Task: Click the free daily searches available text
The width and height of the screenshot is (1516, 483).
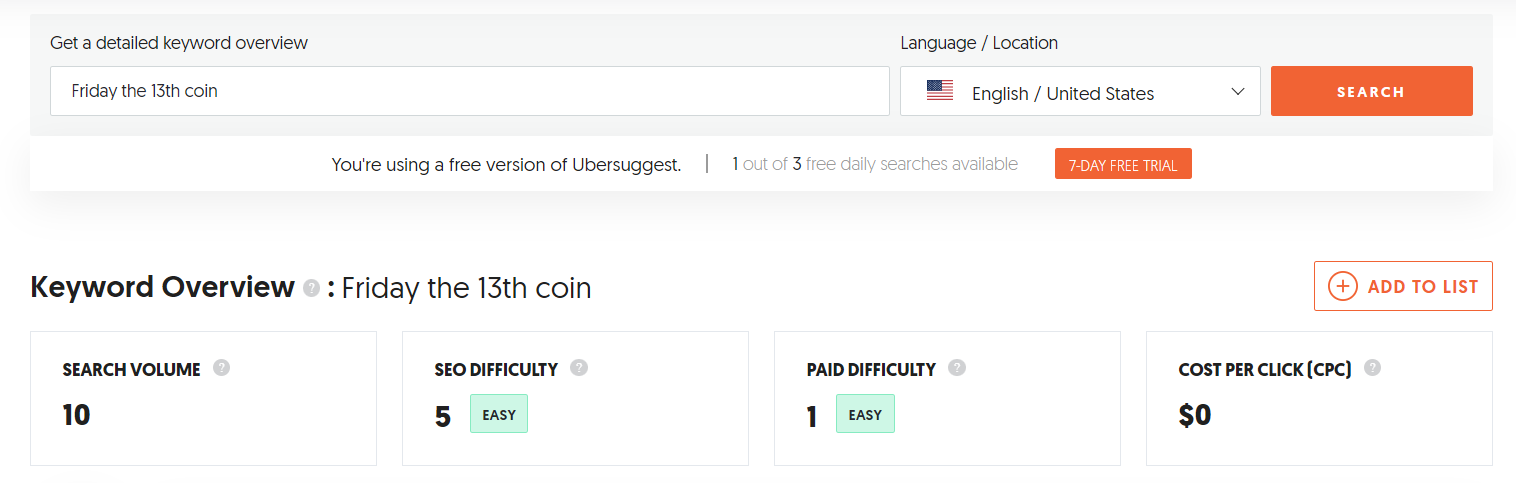Action: click(x=912, y=164)
